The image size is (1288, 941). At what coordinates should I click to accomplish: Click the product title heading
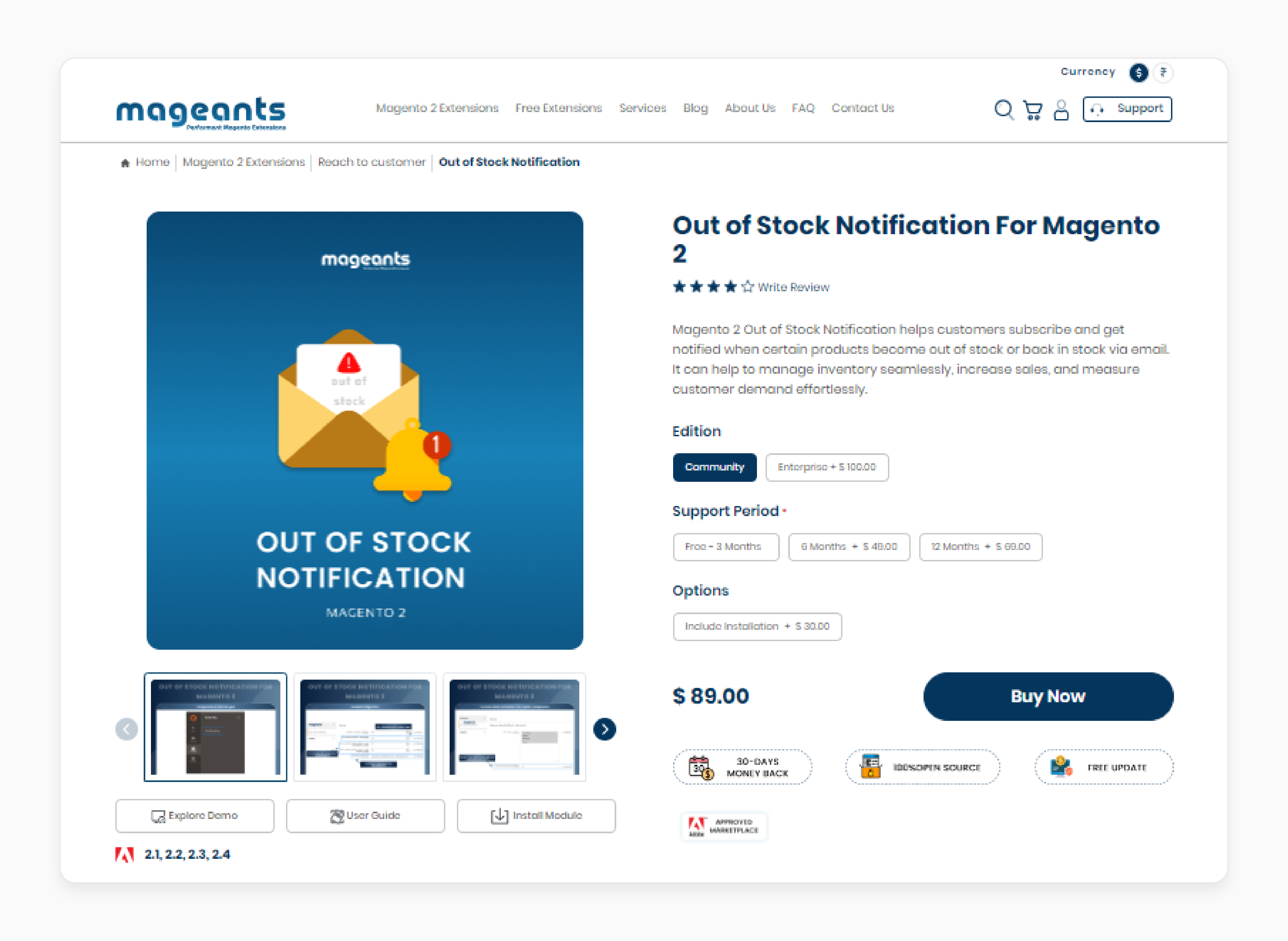[x=916, y=239]
